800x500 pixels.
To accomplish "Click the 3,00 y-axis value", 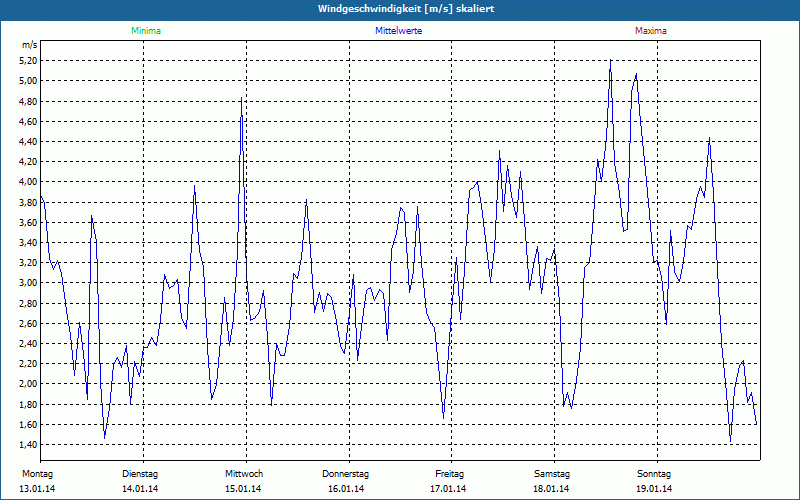I will coord(29,283).
